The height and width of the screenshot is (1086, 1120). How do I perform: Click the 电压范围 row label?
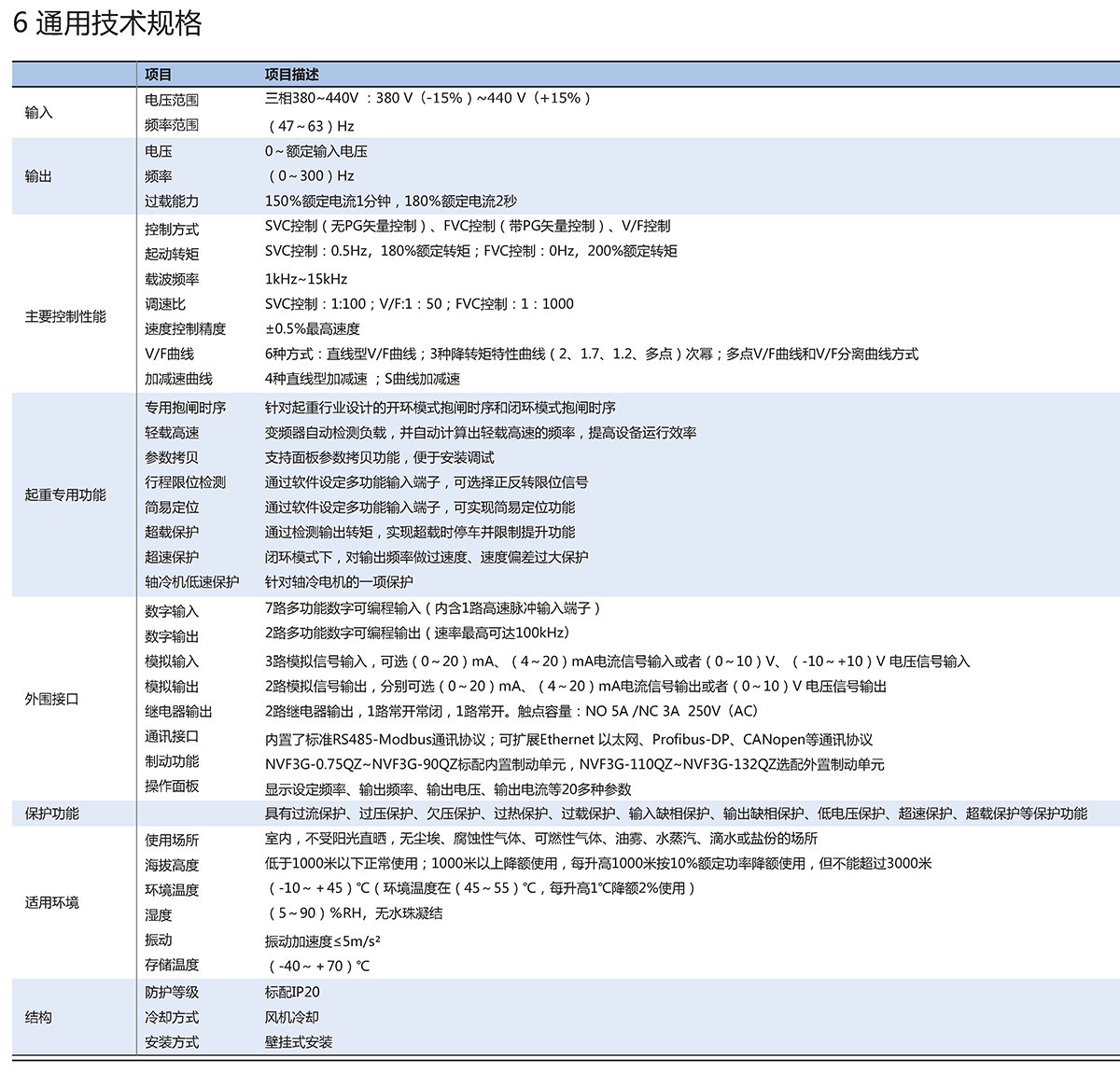tap(172, 100)
